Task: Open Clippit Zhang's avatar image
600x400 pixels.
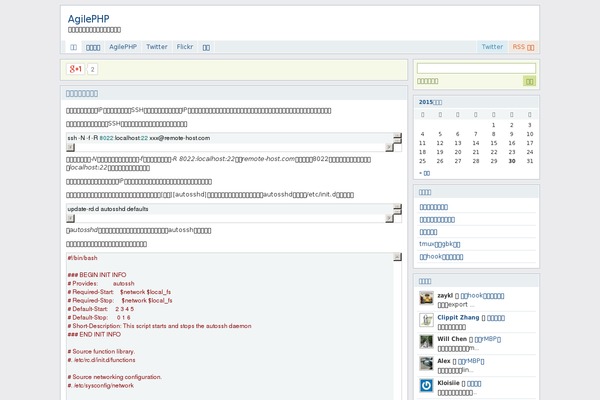Action: [426, 320]
